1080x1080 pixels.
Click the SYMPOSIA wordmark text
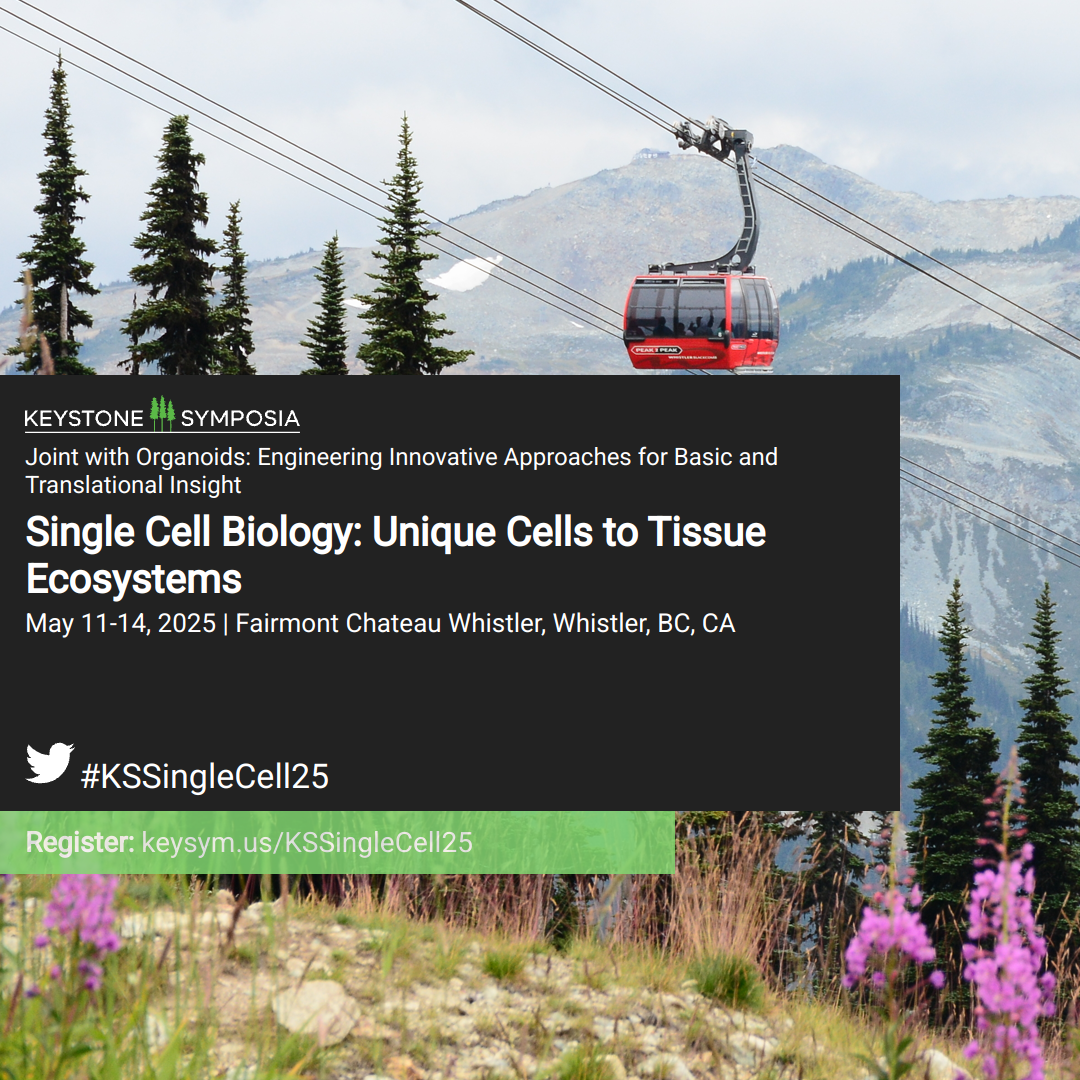[240, 418]
